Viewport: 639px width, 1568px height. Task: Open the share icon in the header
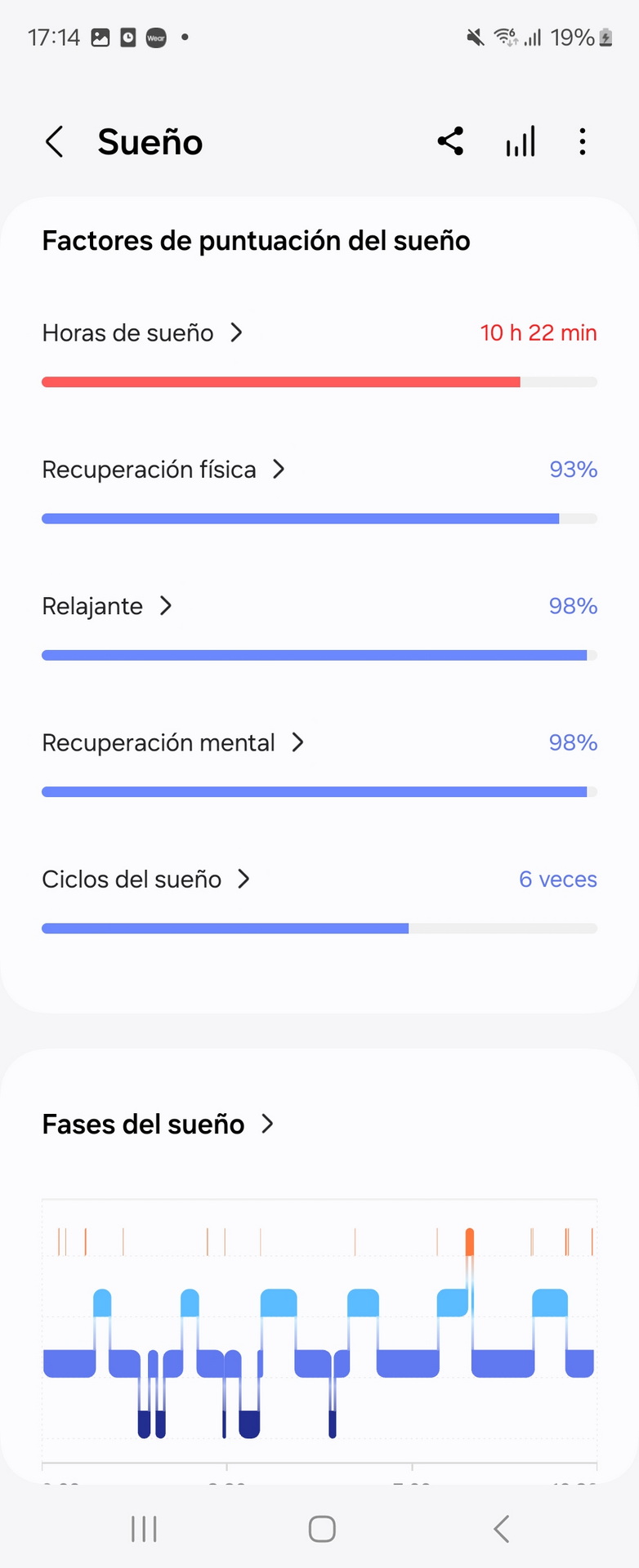coord(450,141)
